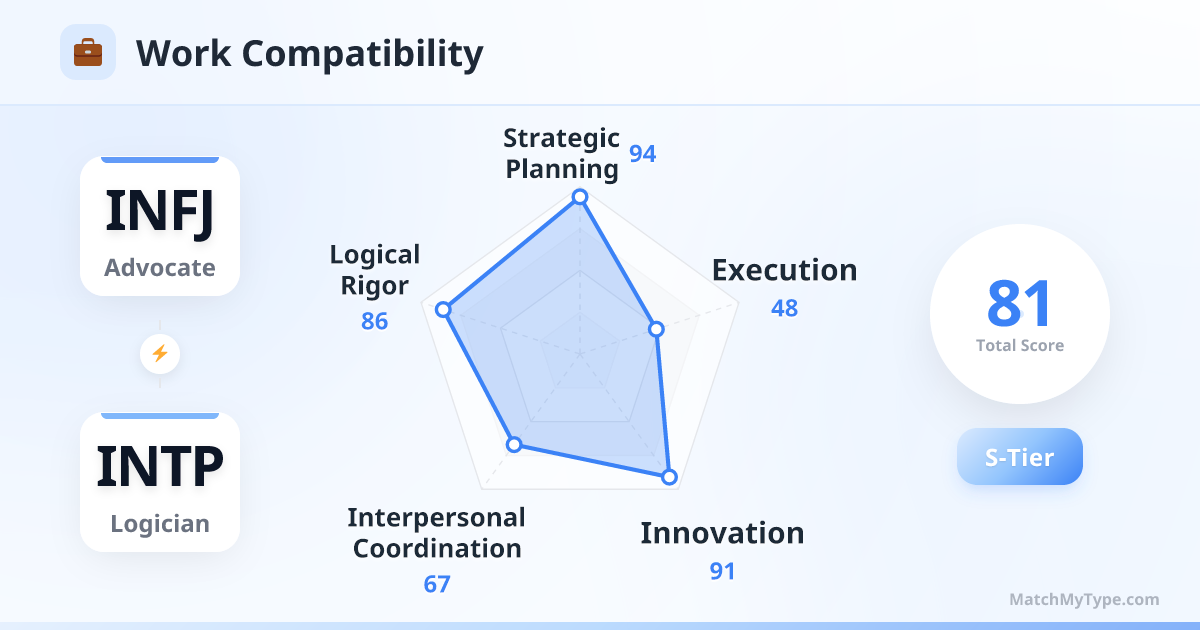Click the Logical Rigor axis label
This screenshot has height=630, width=1200.
375,270
